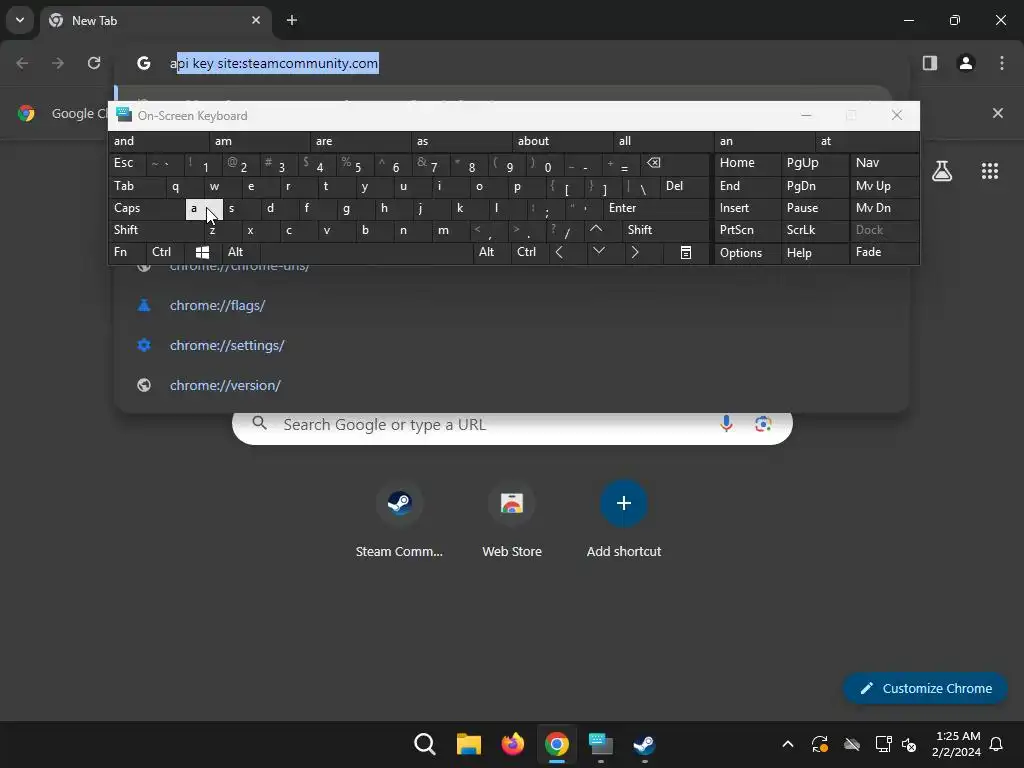This screenshot has width=1024, height=768.
Task: Open the notification bell in system tray
Action: pyautogui.click(x=997, y=744)
